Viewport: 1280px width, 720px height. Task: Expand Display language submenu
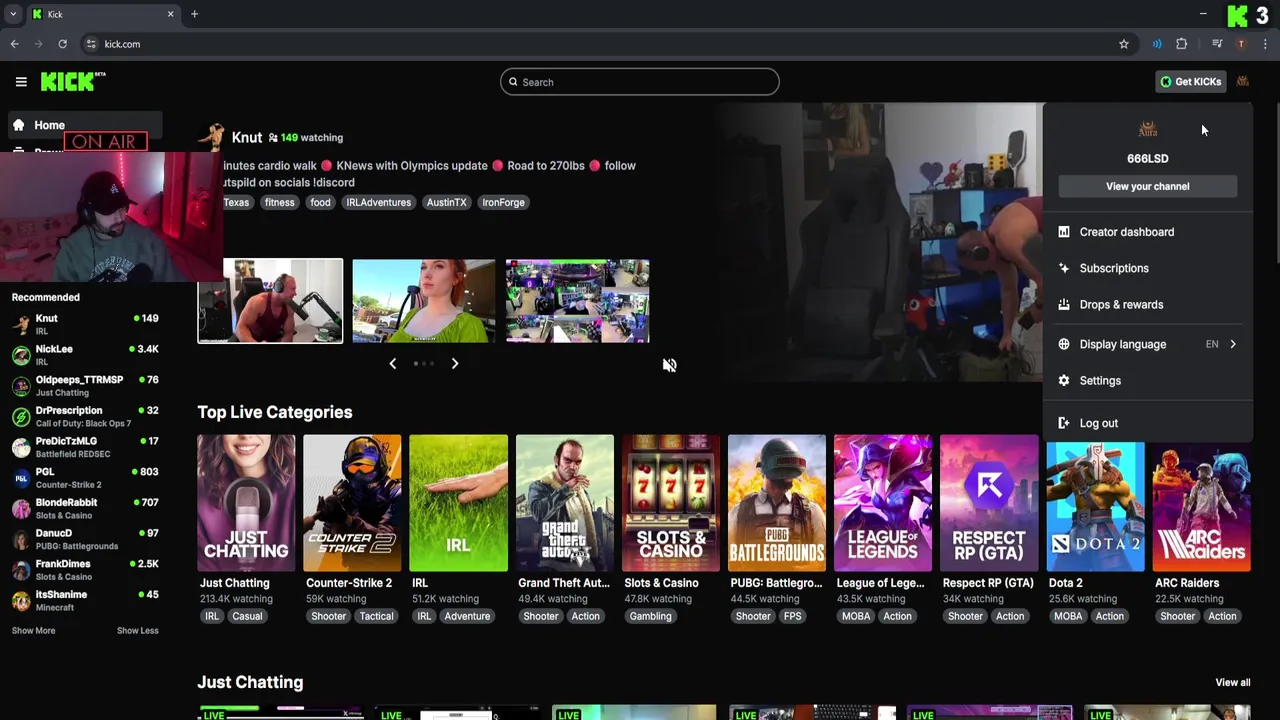[1147, 344]
